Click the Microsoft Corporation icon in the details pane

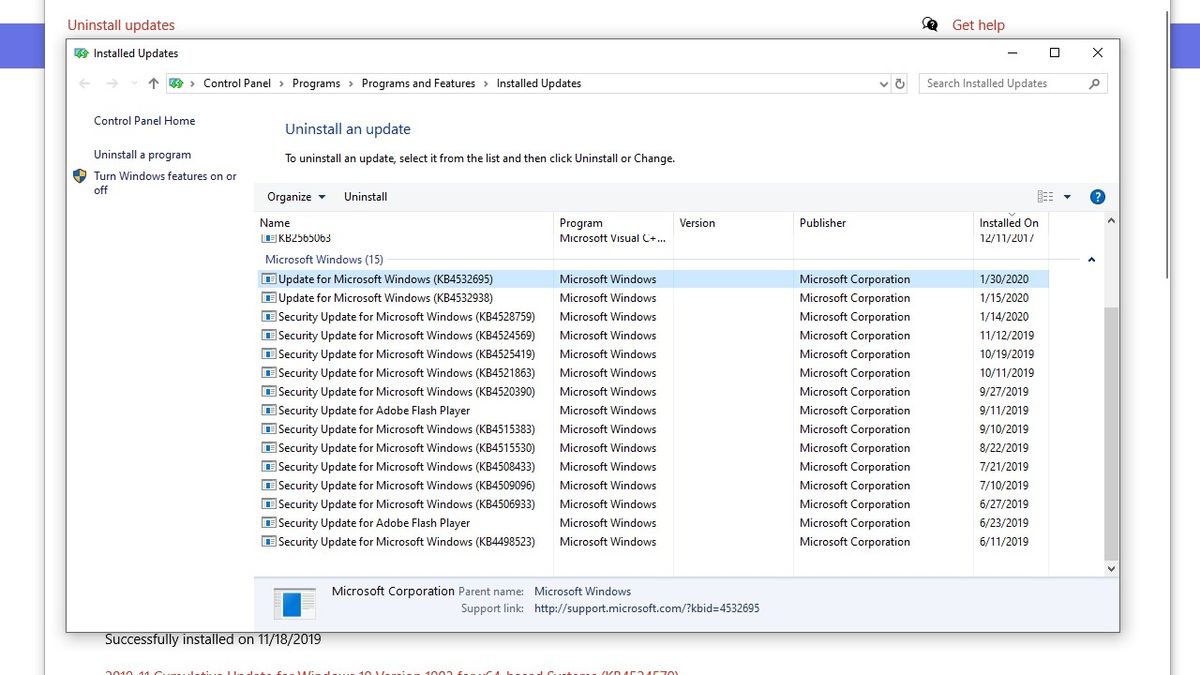pyautogui.click(x=294, y=601)
